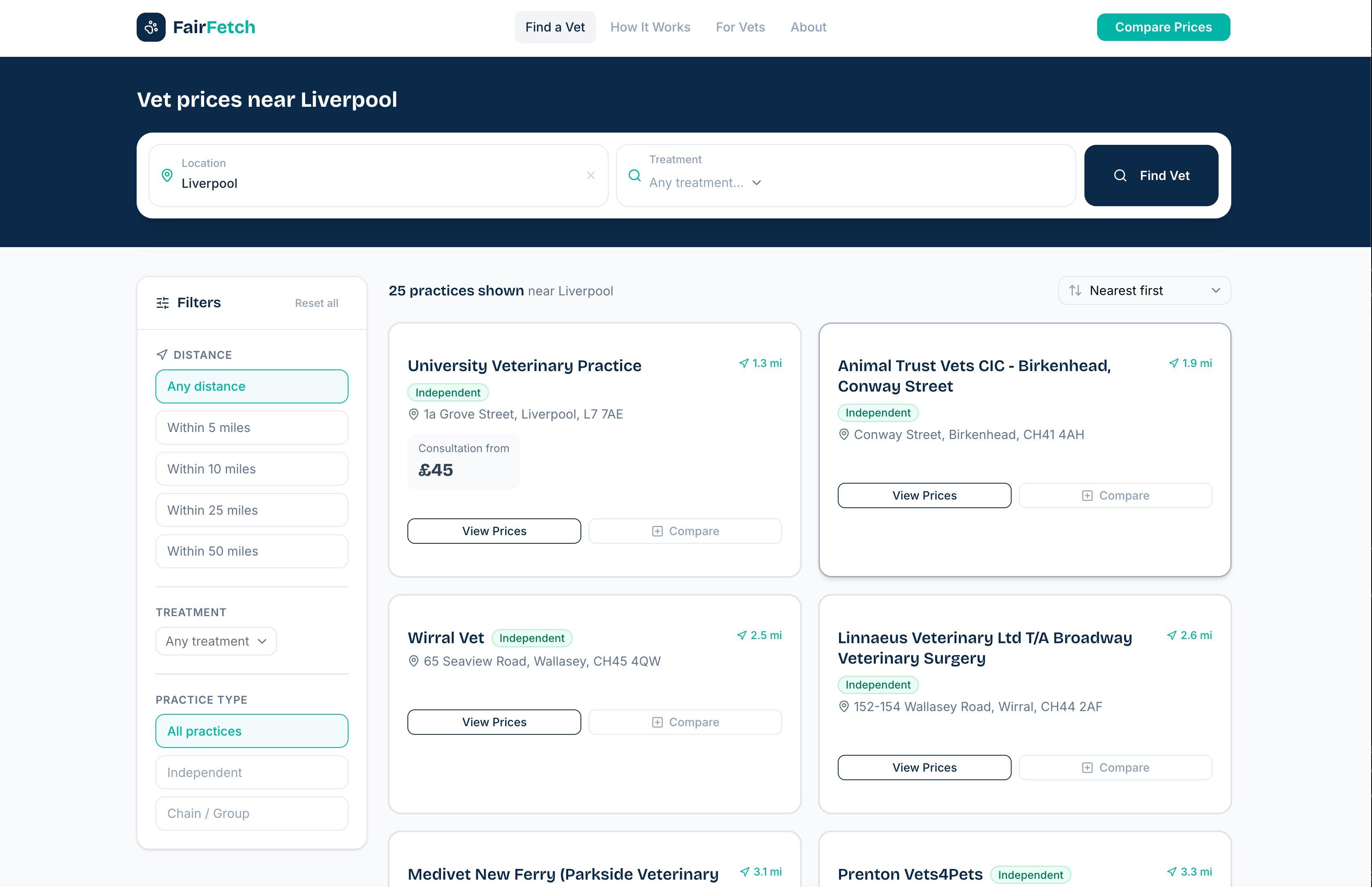Viewport: 1372px width, 887px height.
Task: Select the Within 5 miles distance filter
Action: (x=252, y=428)
